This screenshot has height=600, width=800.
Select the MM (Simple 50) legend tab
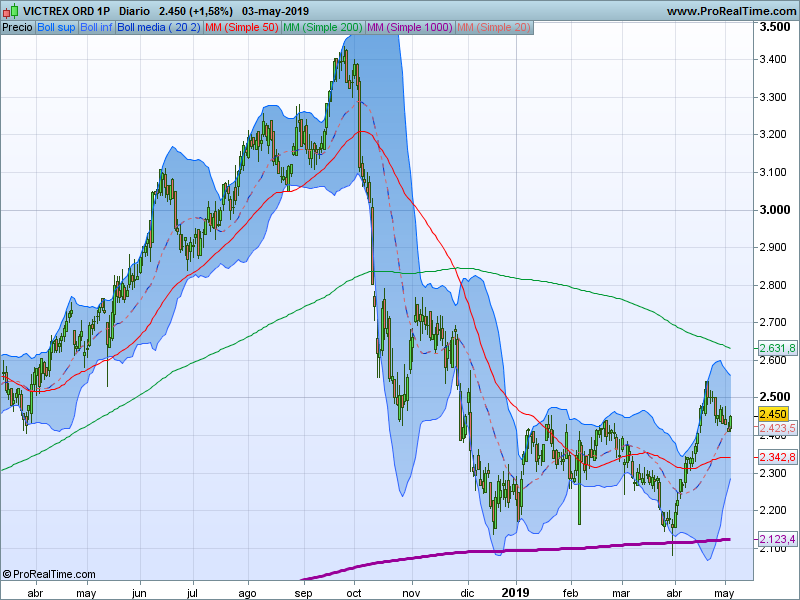click(242, 28)
